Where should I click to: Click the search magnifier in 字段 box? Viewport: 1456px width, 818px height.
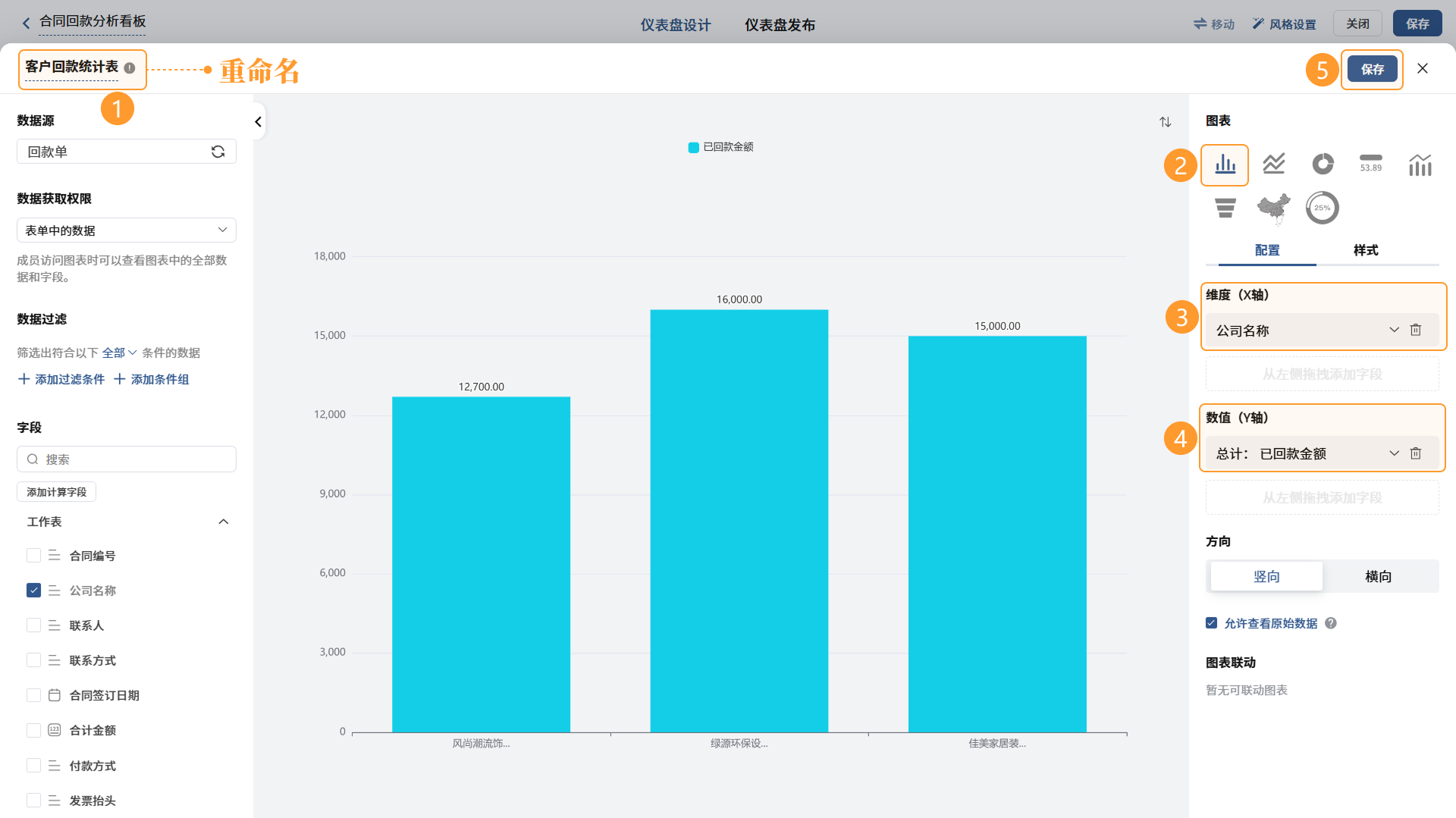point(33,459)
